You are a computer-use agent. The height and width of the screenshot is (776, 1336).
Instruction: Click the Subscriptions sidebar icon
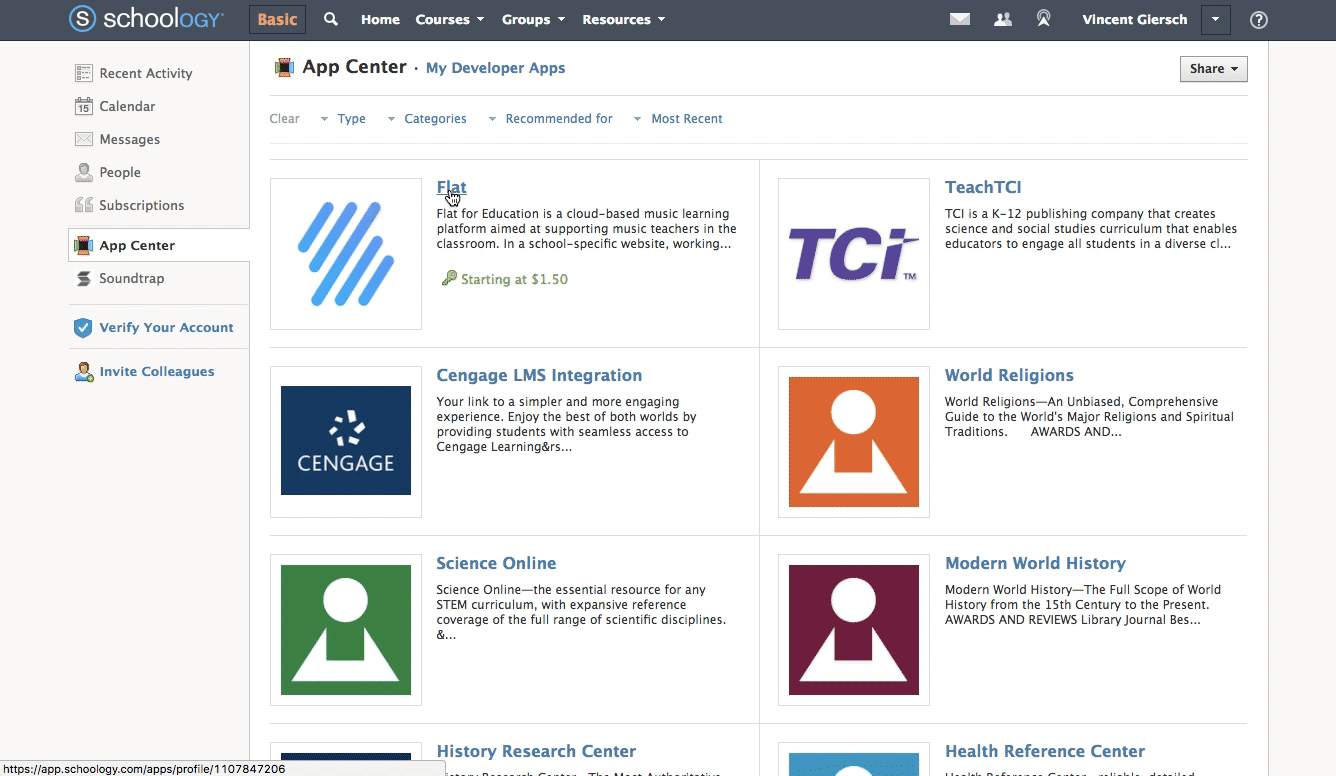click(x=84, y=205)
